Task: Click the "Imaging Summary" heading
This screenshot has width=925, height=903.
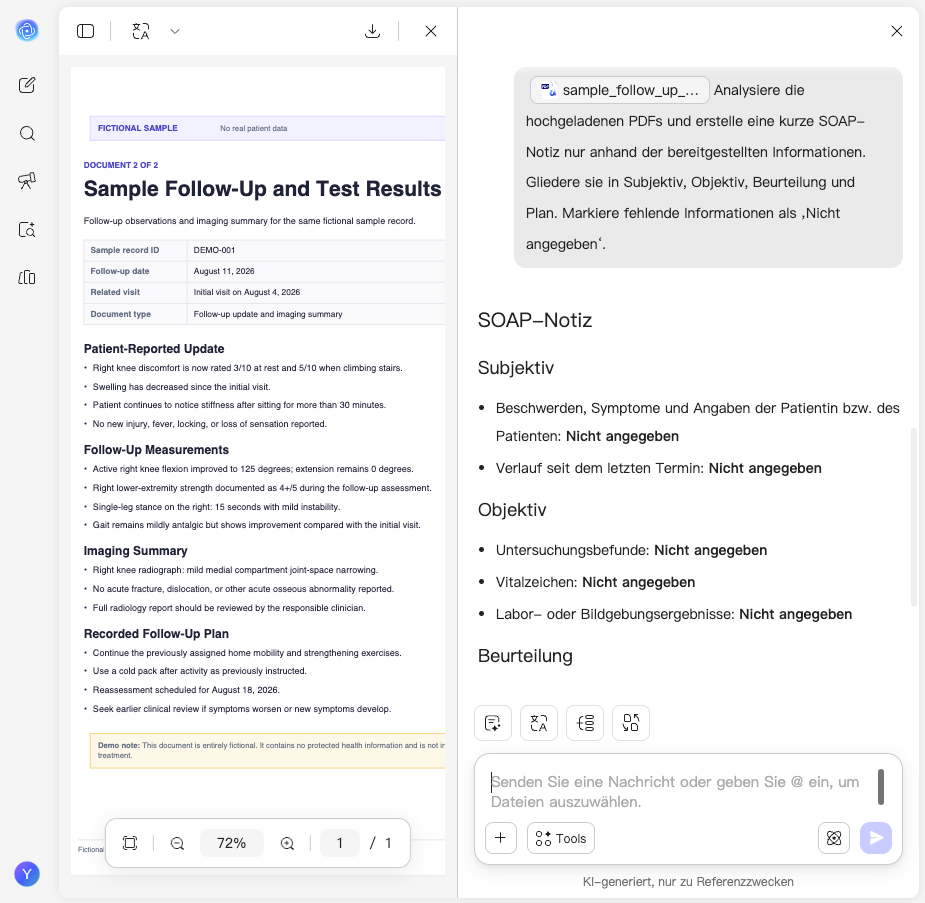Action: [x=136, y=551]
